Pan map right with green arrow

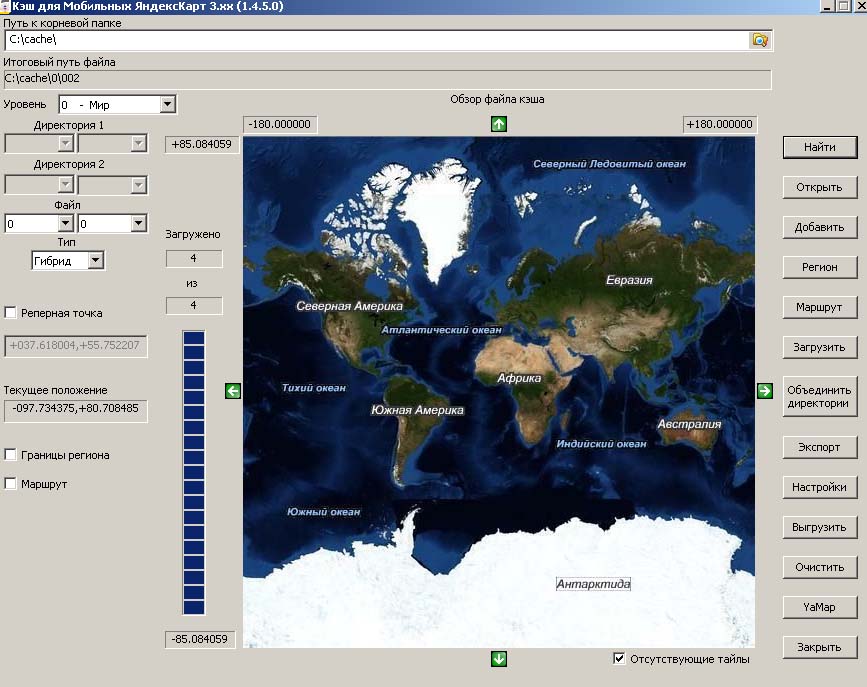pyautogui.click(x=765, y=391)
